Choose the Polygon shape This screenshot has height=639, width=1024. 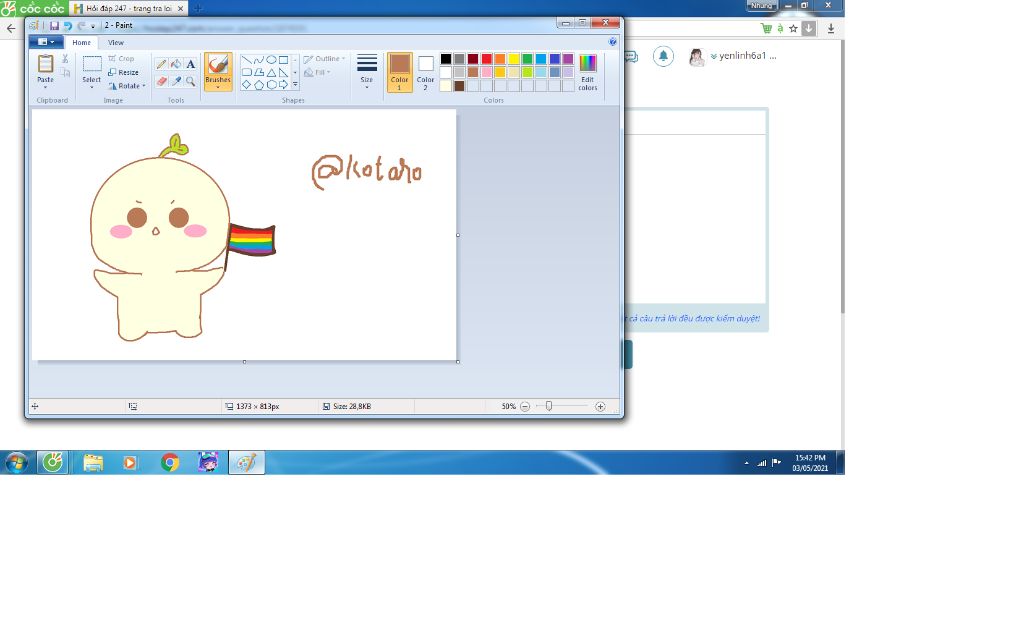(x=259, y=72)
